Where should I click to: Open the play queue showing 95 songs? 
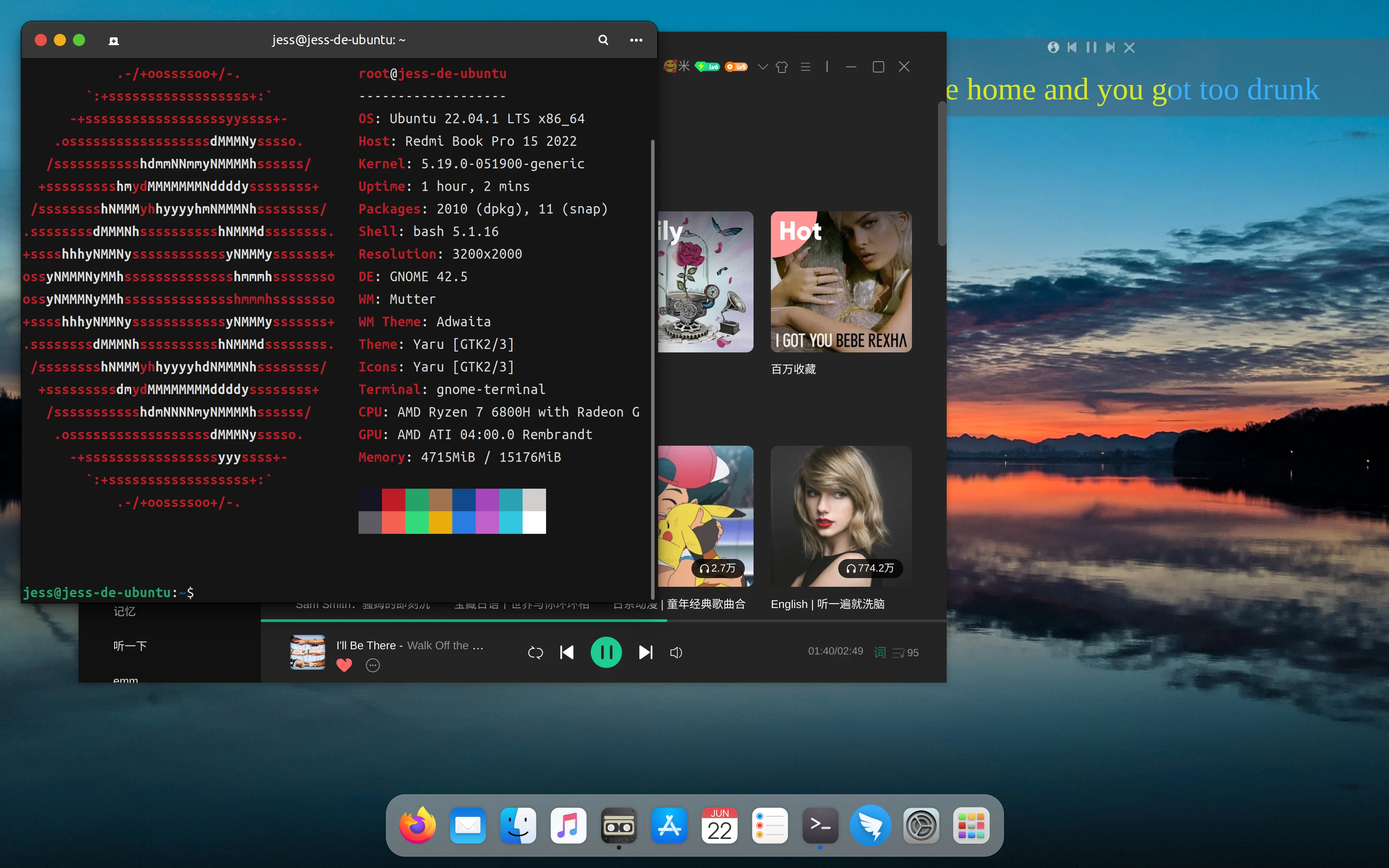click(905, 653)
